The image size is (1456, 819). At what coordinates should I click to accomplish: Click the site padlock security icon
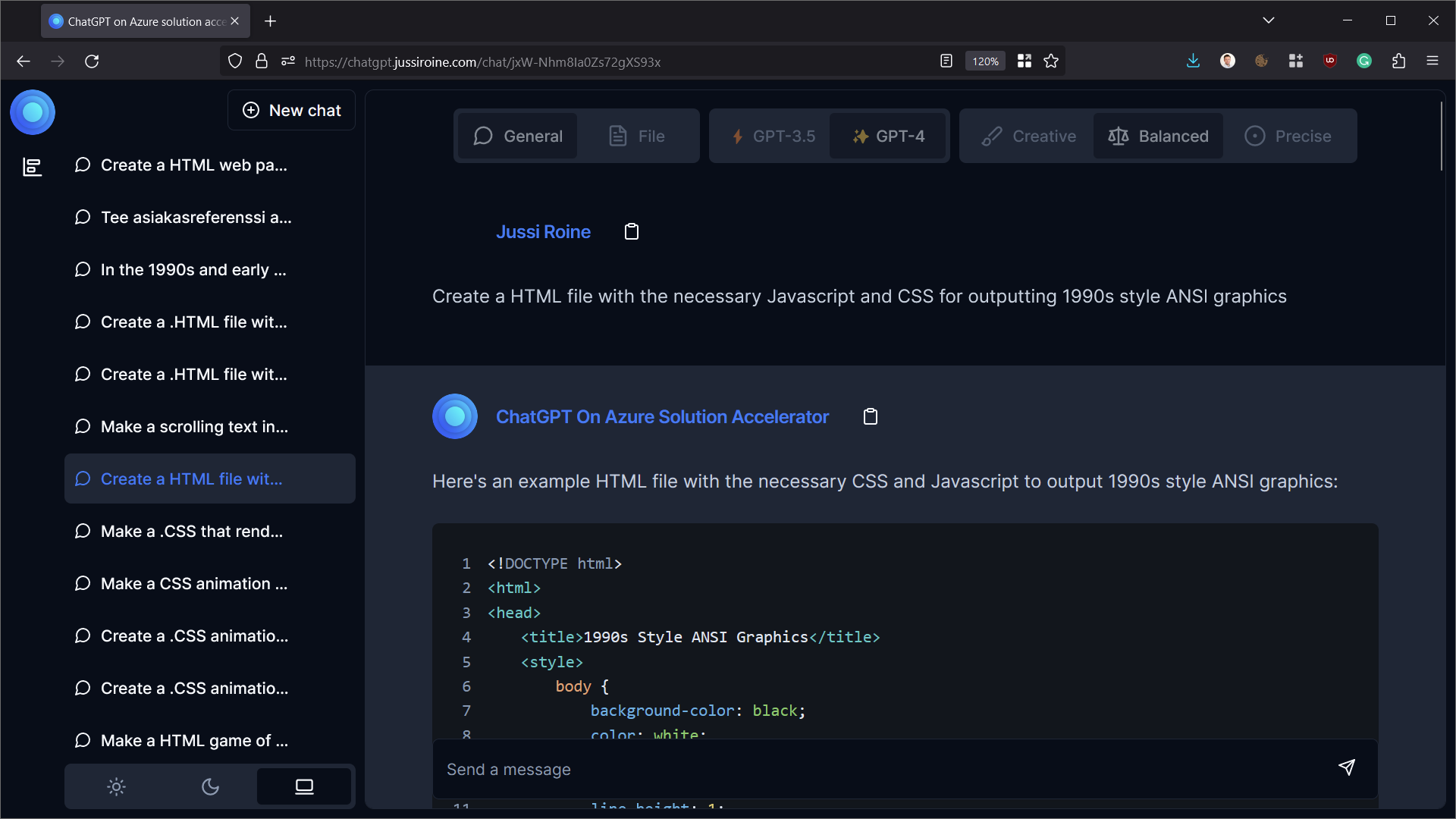pos(262,61)
